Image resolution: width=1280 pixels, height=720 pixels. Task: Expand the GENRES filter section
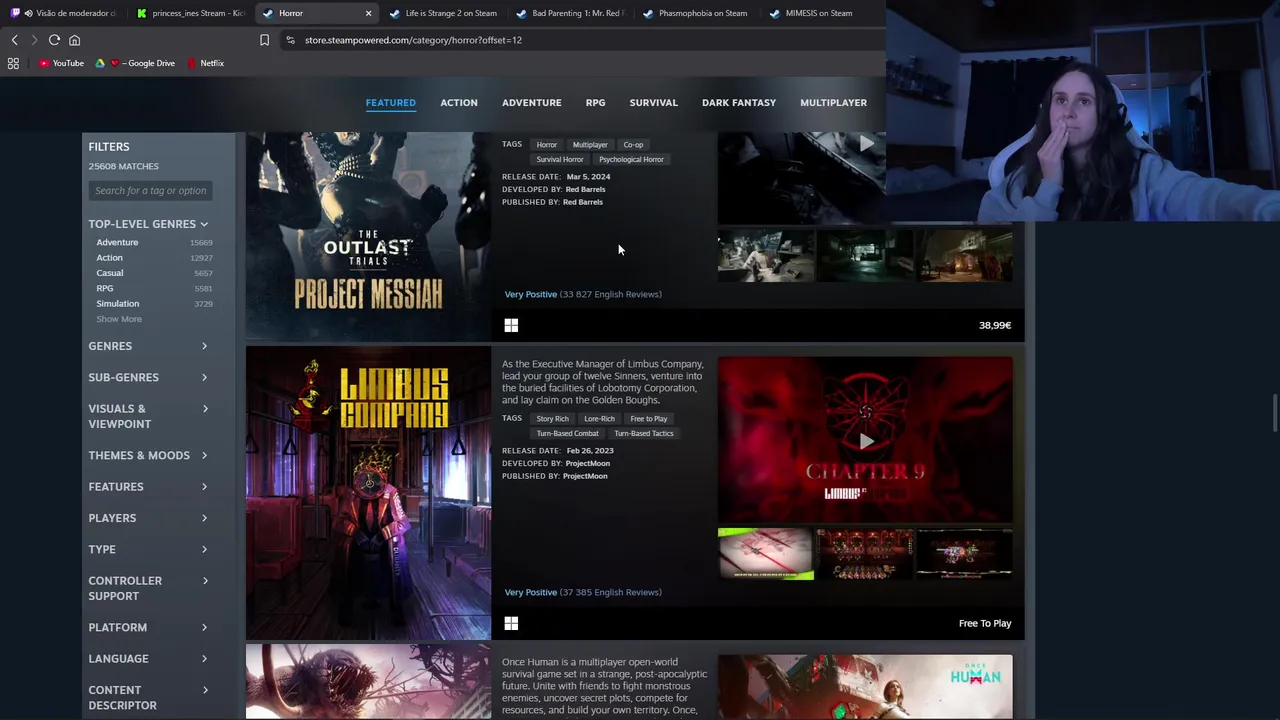[148, 346]
